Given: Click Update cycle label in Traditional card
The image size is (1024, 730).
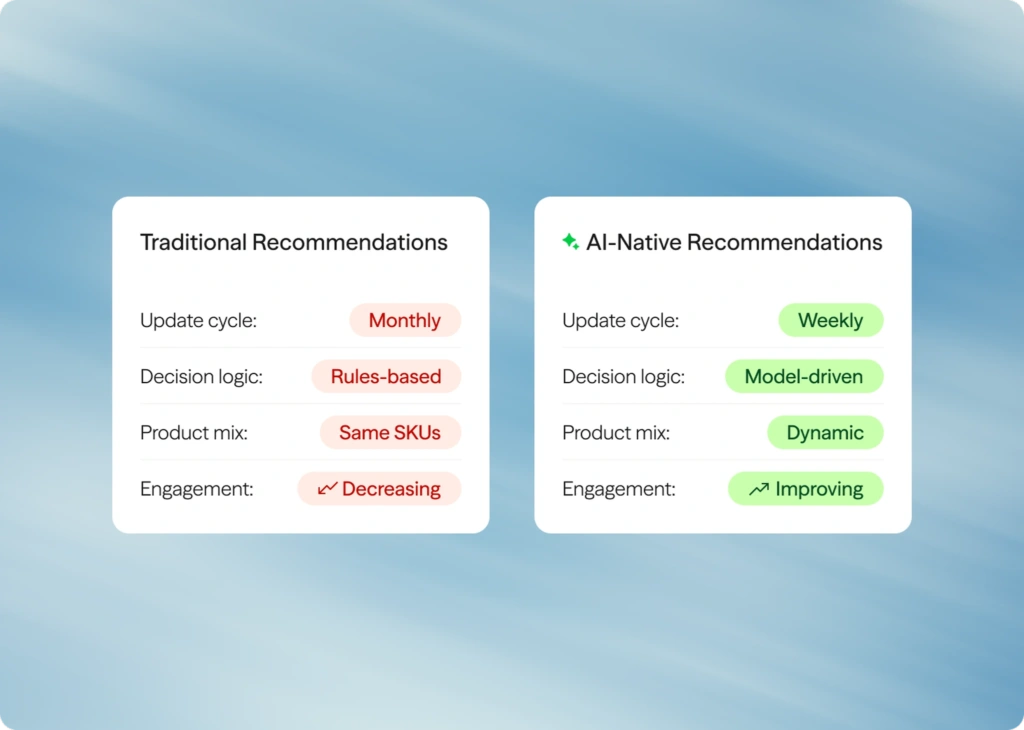Looking at the screenshot, I should [x=199, y=321].
